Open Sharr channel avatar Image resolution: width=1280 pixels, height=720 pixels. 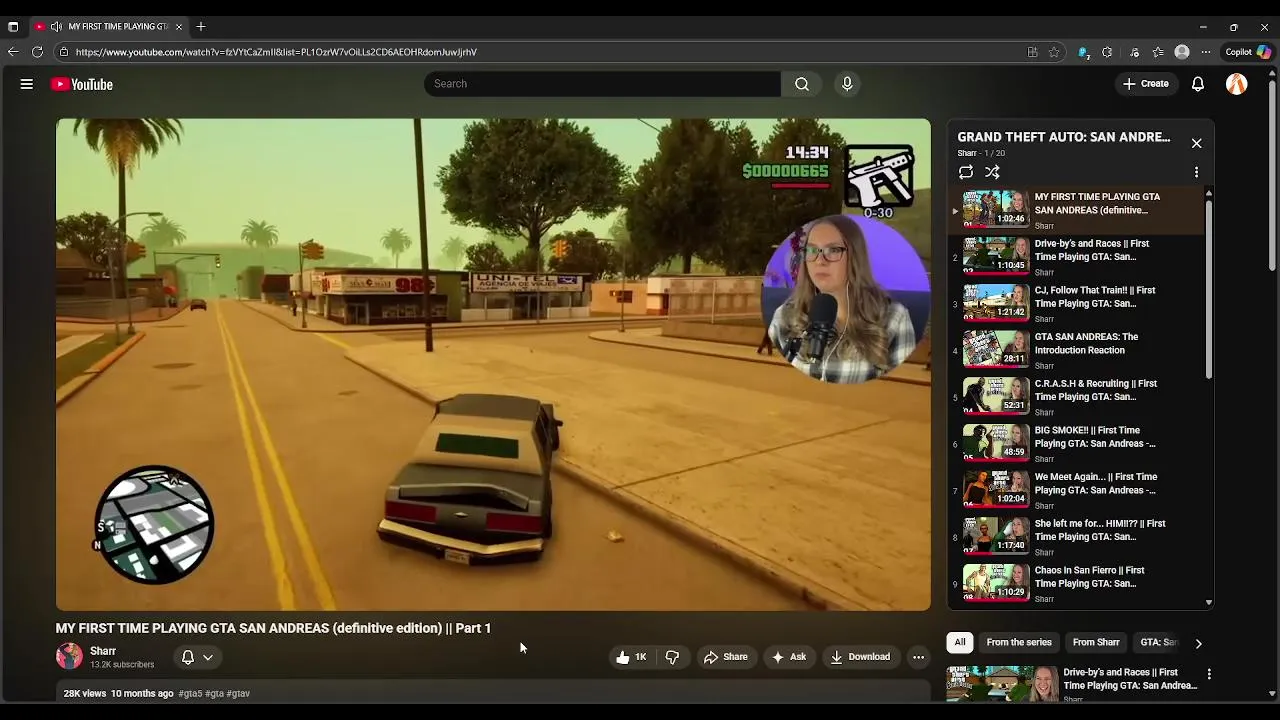point(69,656)
